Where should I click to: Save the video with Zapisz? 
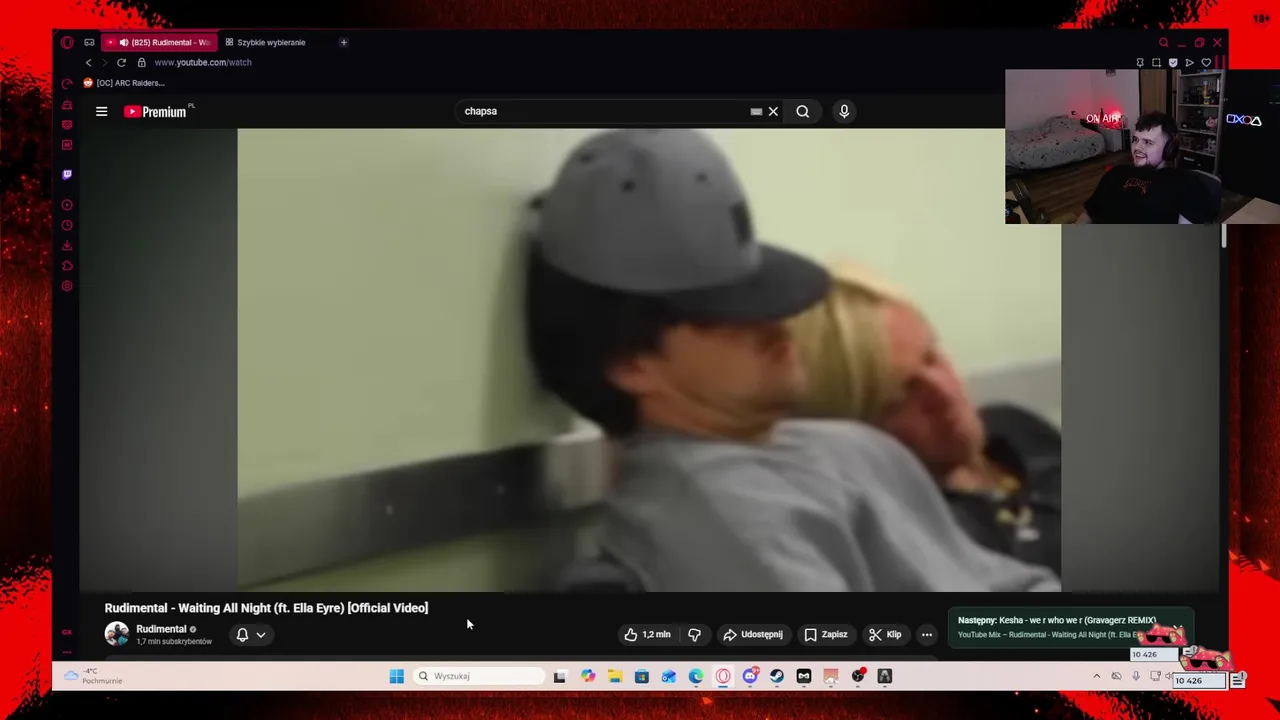(825, 634)
